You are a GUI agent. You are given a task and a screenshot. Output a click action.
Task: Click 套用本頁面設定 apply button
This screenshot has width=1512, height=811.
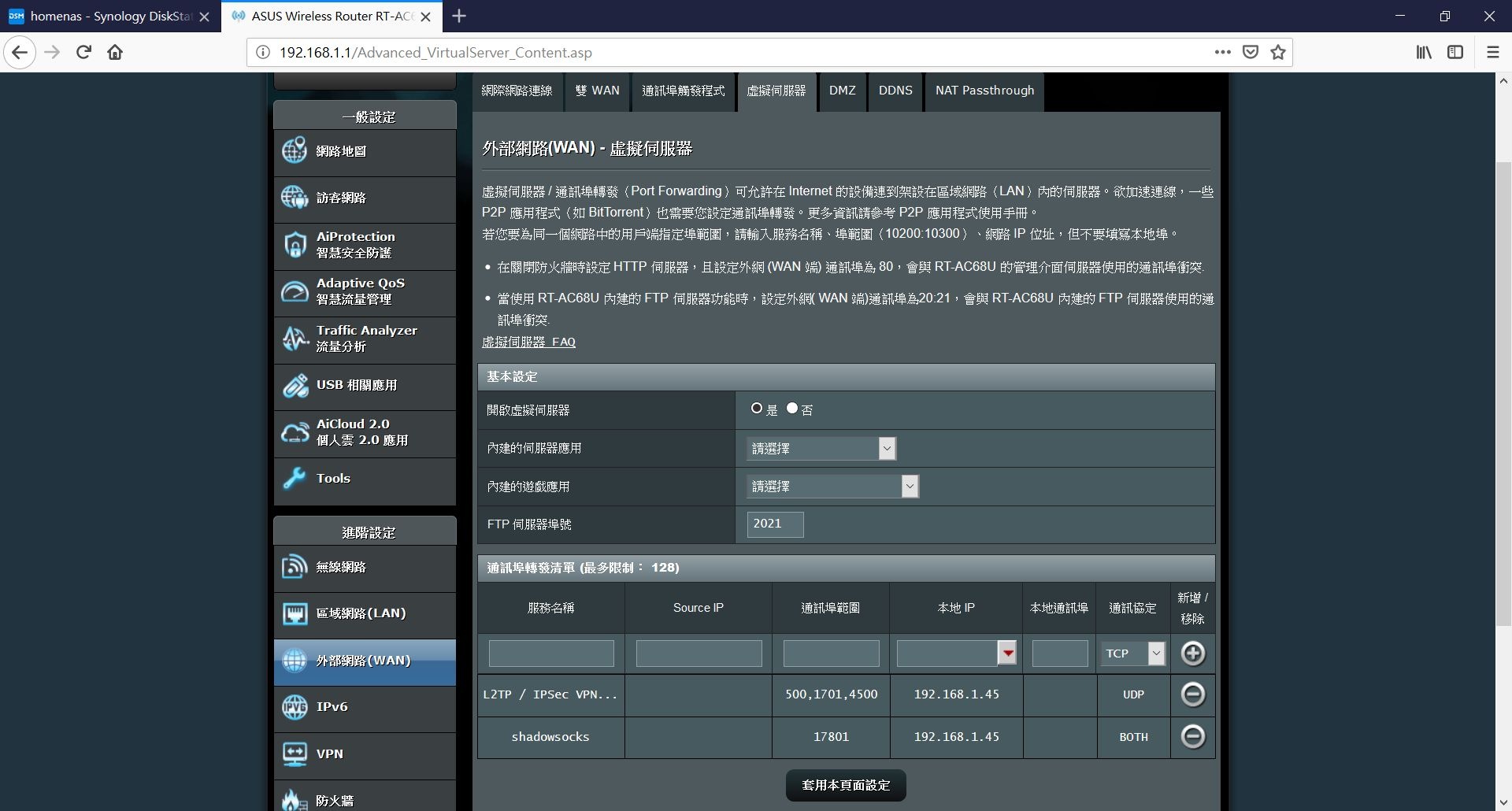(x=846, y=785)
